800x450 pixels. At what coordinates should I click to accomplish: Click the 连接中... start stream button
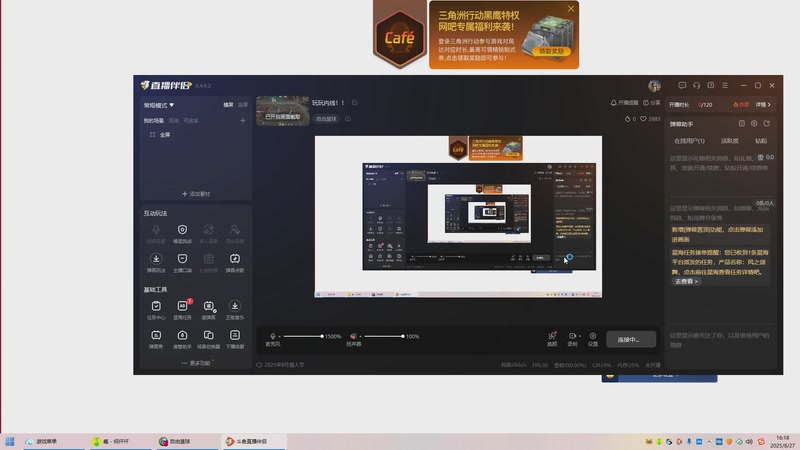[x=631, y=339]
